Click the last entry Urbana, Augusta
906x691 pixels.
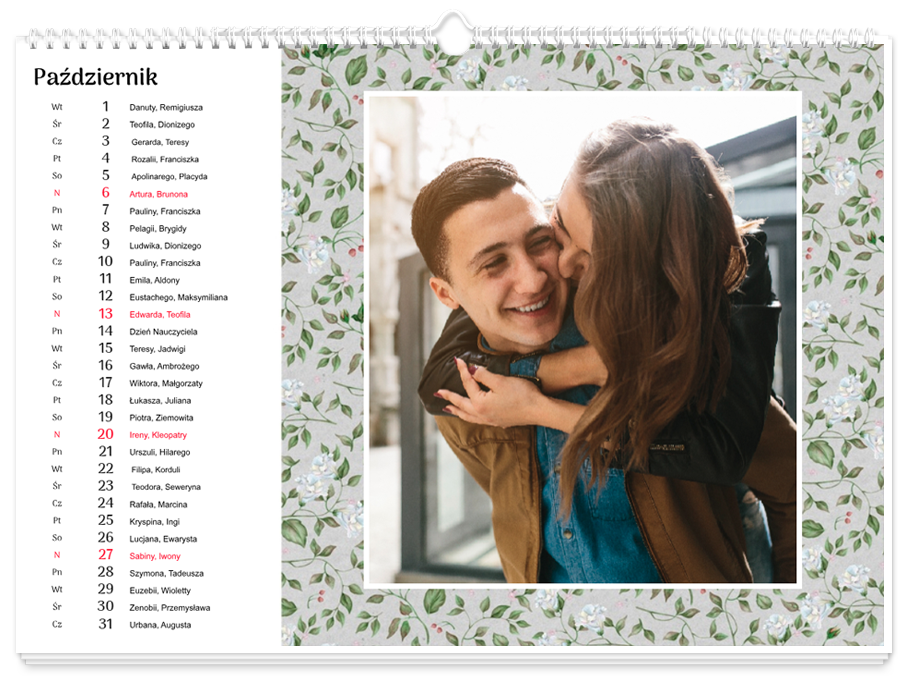coord(160,625)
